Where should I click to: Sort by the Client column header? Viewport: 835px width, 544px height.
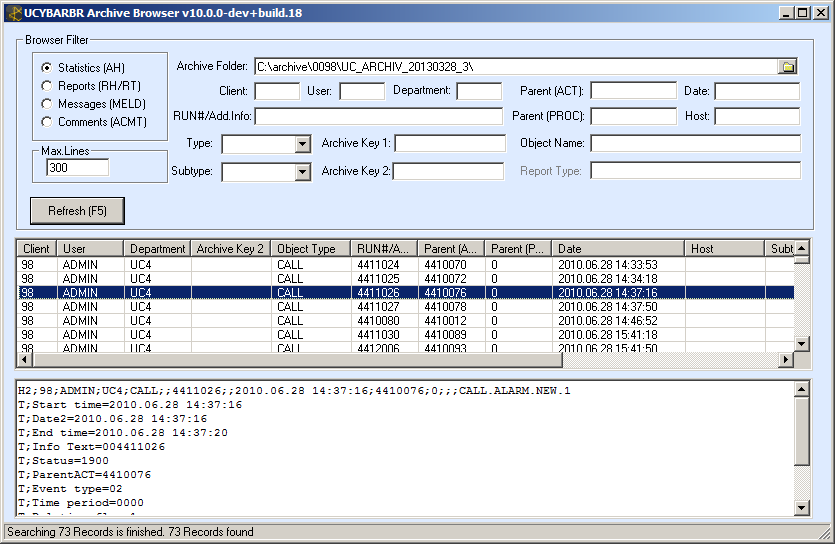pyautogui.click(x=37, y=249)
